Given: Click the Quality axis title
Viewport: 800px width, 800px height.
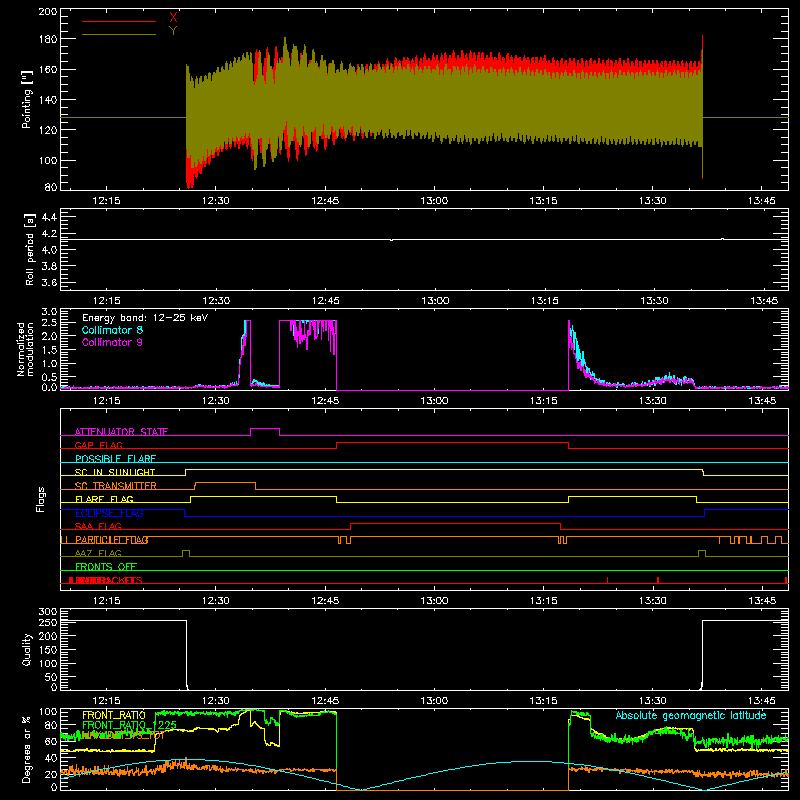Looking at the screenshot, I should click(x=27, y=649).
